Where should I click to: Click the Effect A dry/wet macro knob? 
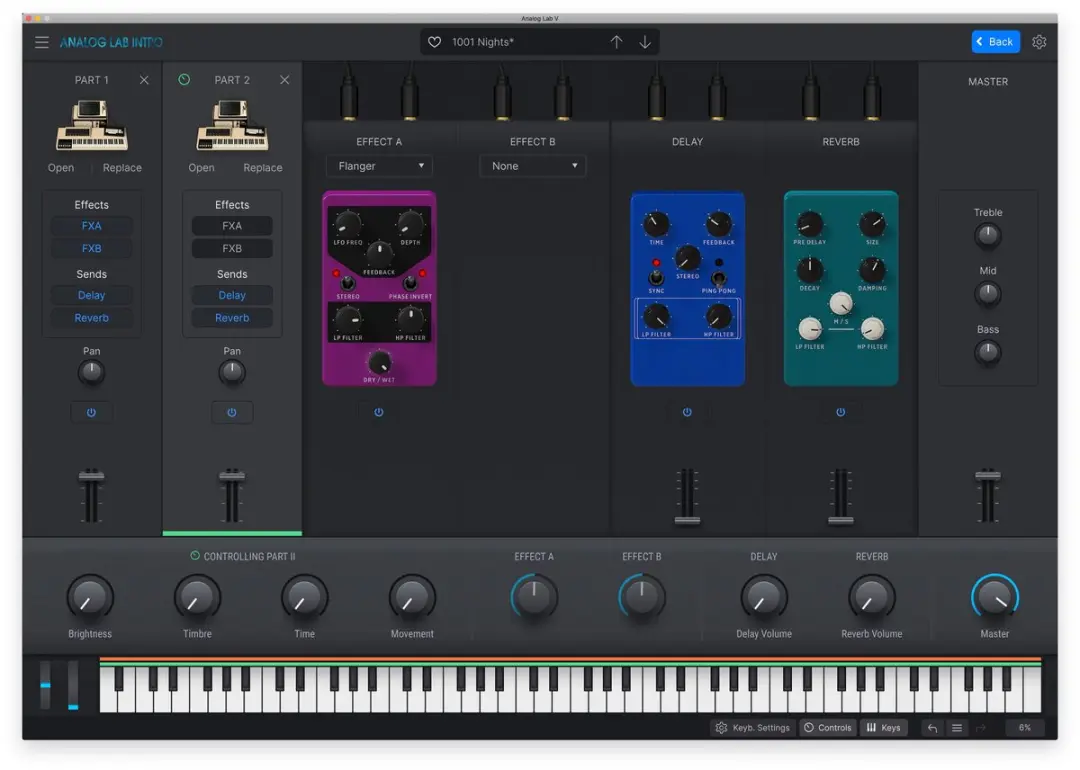534,596
